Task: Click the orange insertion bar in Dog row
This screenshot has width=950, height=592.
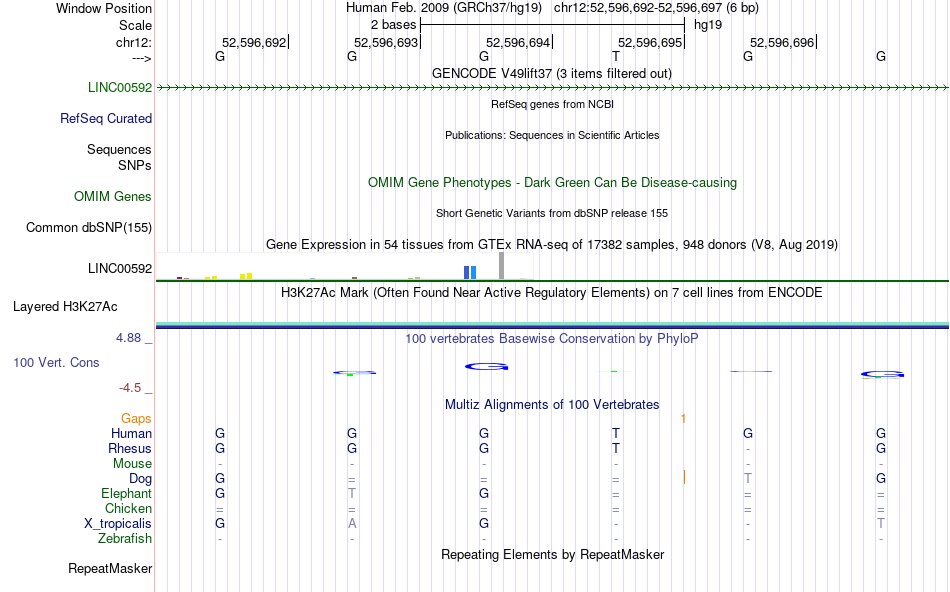Action: (x=684, y=477)
